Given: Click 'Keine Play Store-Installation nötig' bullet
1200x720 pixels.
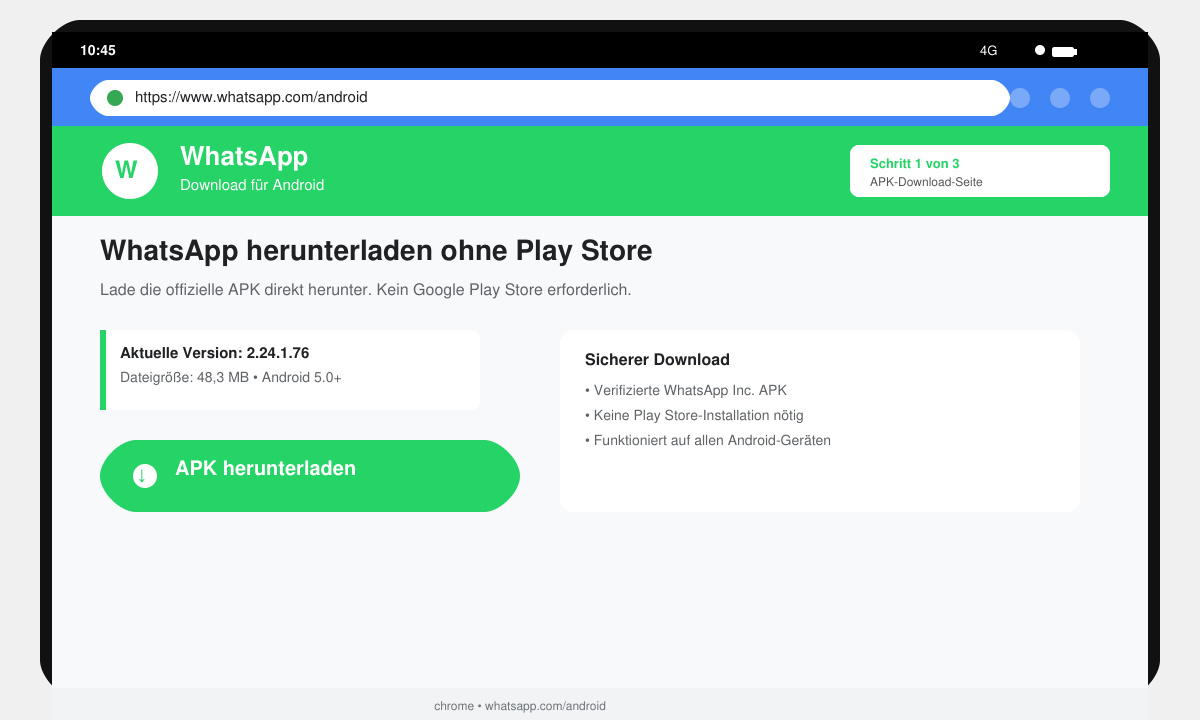Looking at the screenshot, I should [694, 415].
